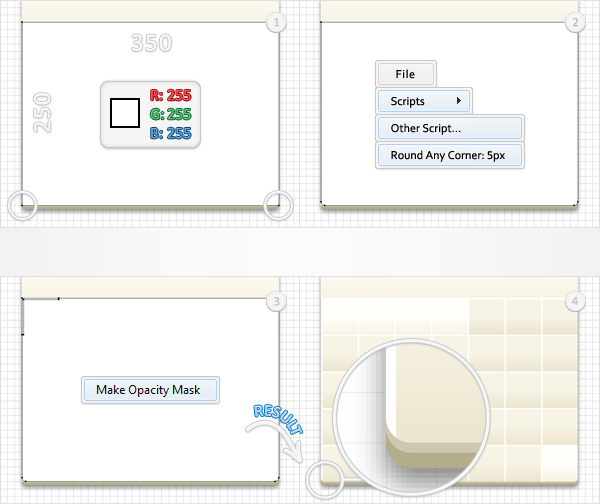Click the 250 height label
The image size is (600, 504).
pos(42,113)
